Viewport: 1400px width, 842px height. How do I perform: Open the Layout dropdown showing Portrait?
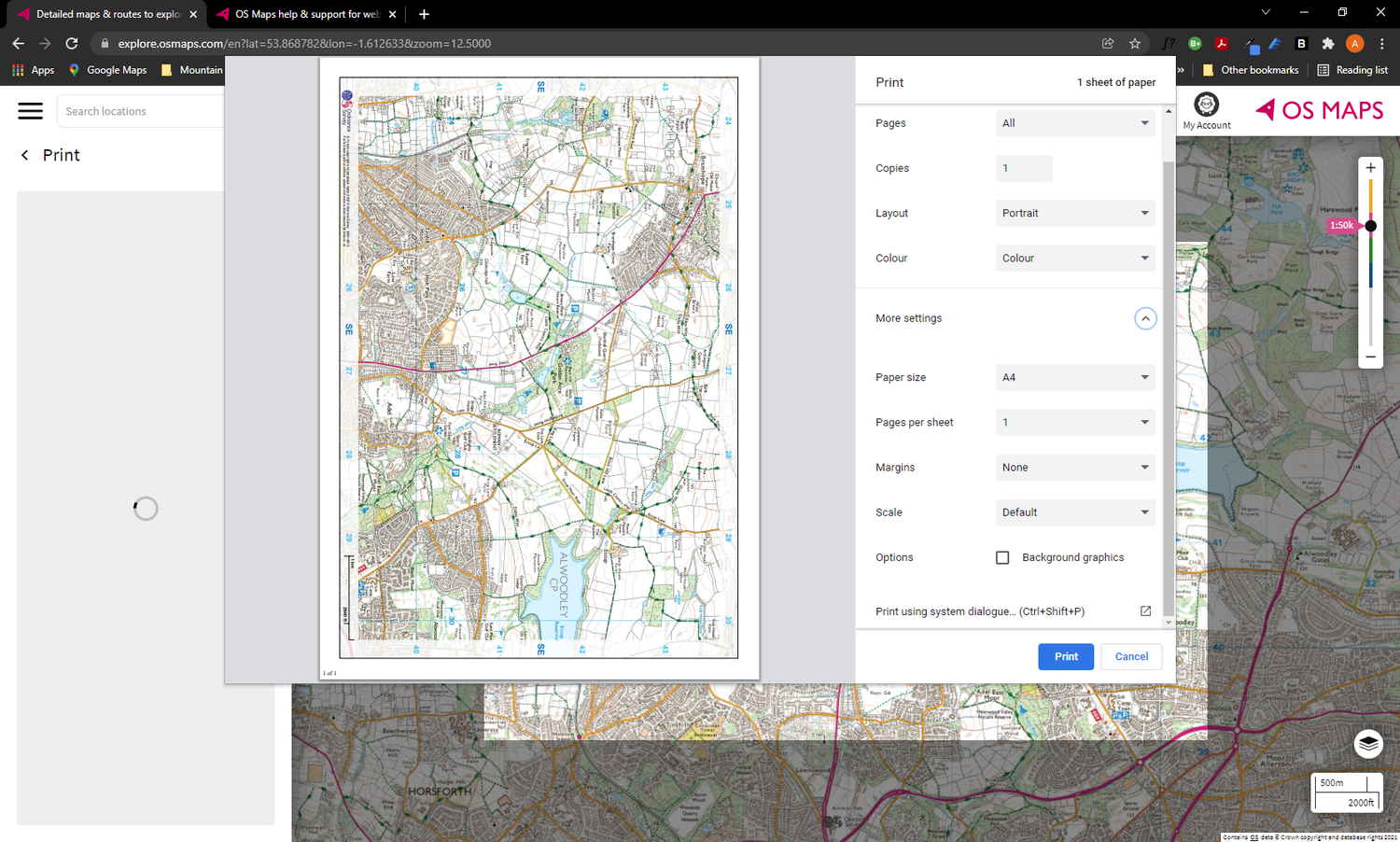[x=1075, y=213]
